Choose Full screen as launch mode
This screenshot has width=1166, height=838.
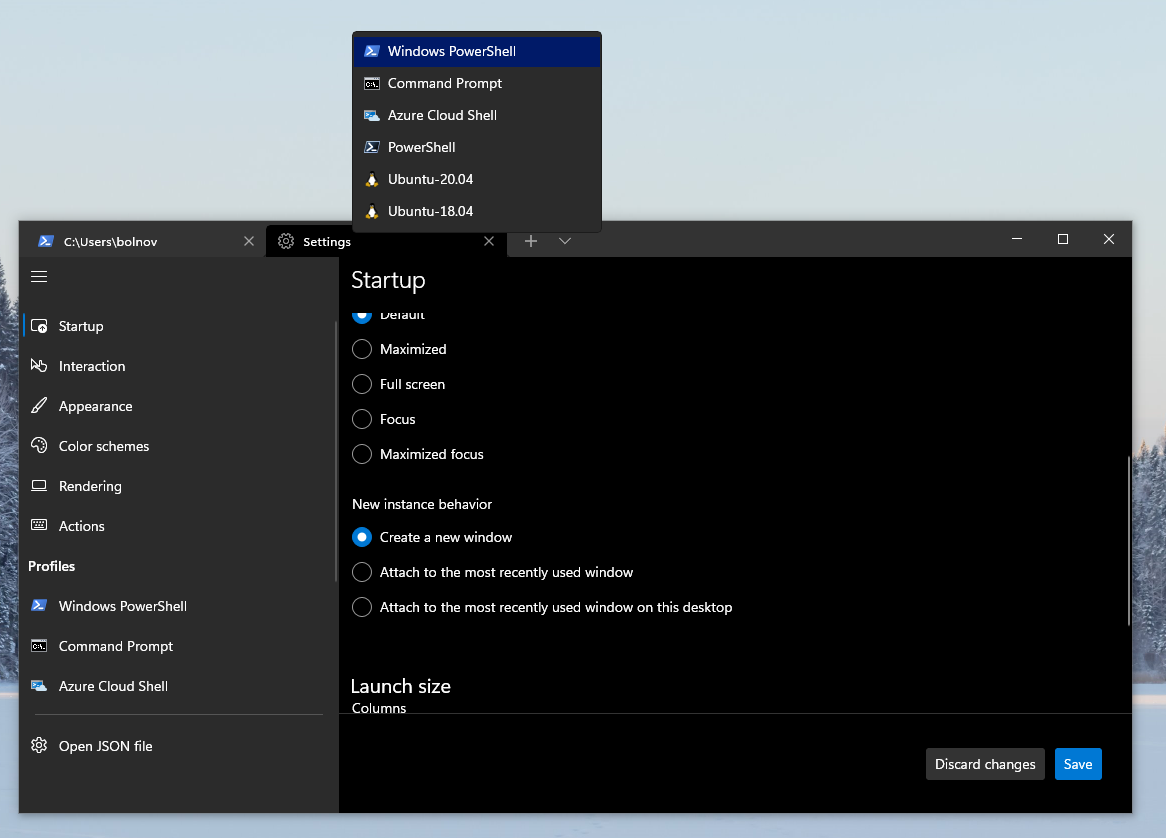click(x=361, y=384)
